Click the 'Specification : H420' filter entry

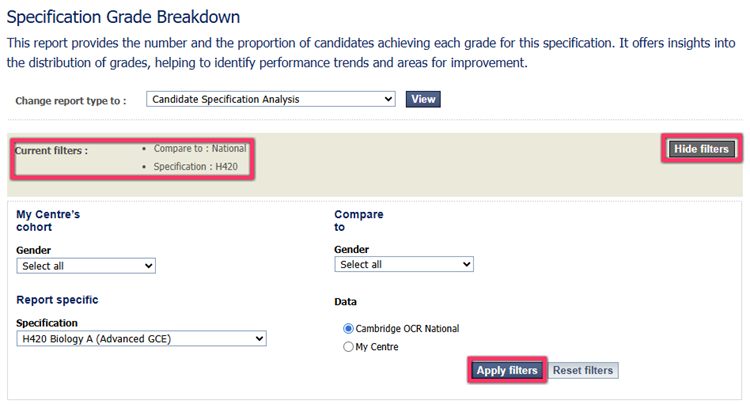pos(195,166)
